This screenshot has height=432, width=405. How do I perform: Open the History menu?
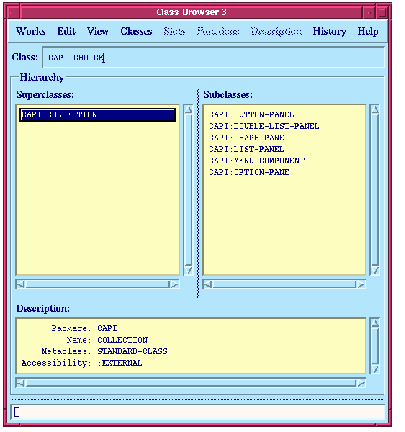point(329,31)
